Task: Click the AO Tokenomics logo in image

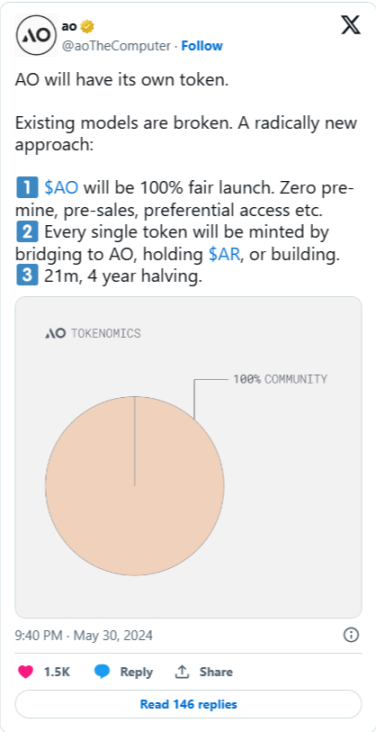Action: (x=56, y=333)
